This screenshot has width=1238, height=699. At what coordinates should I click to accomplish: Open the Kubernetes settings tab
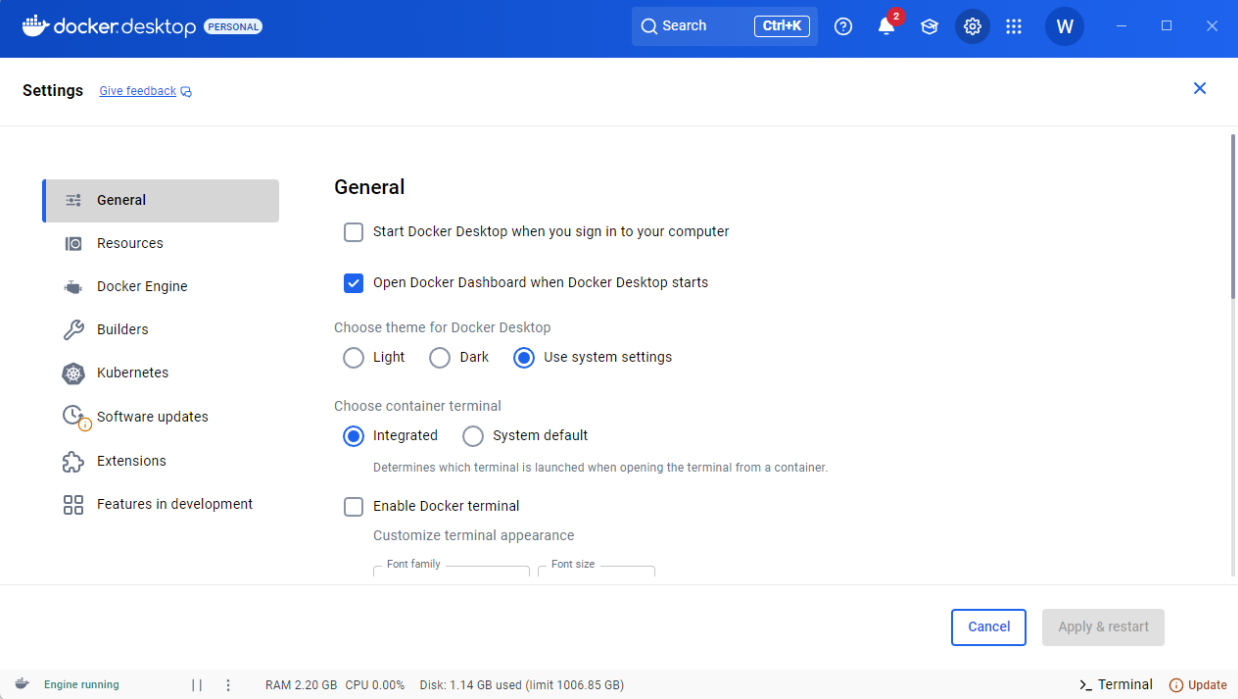(132, 373)
